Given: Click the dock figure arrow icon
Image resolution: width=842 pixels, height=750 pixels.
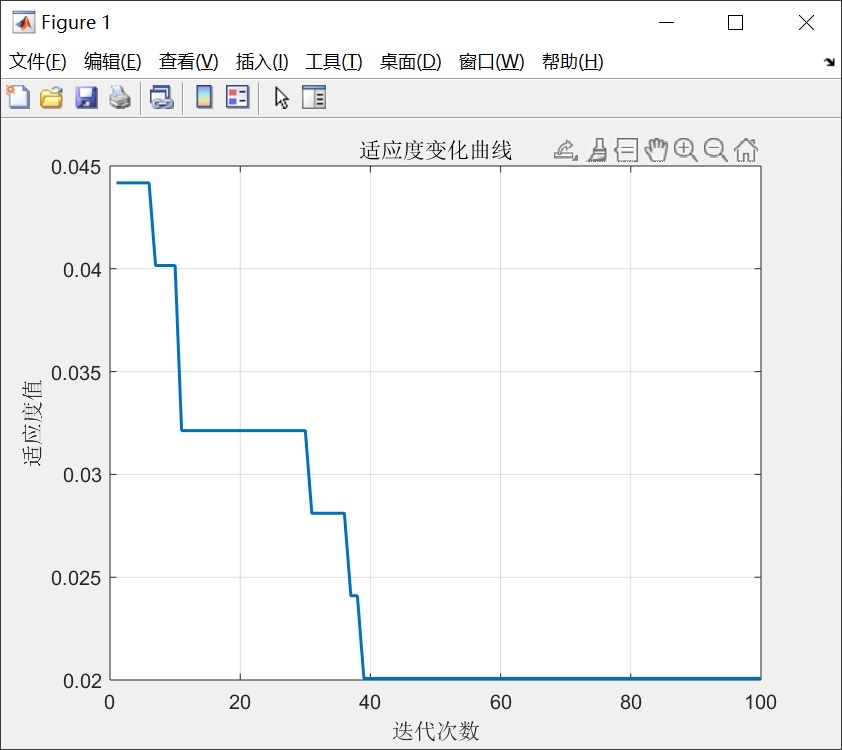Looking at the screenshot, I should [829, 62].
